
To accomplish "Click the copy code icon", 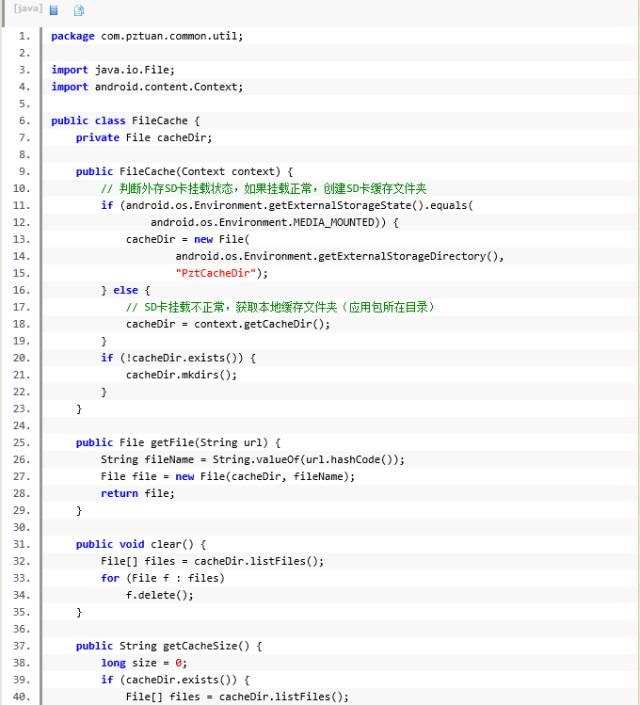I will click(x=79, y=10).
